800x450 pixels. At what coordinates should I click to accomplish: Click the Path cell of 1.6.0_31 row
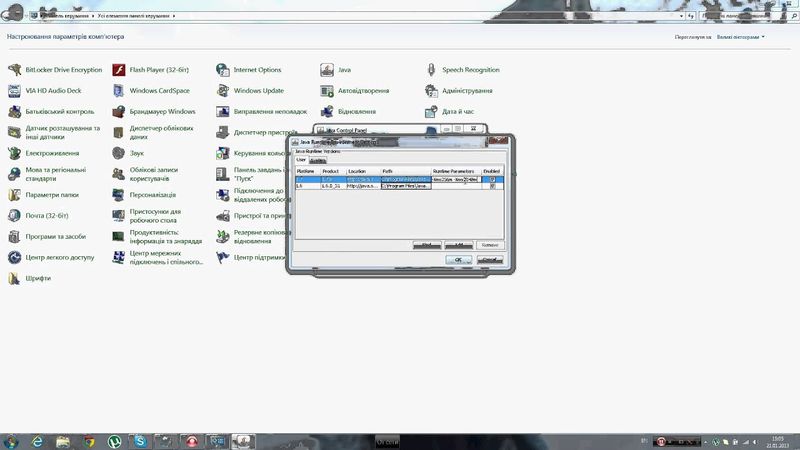point(405,186)
